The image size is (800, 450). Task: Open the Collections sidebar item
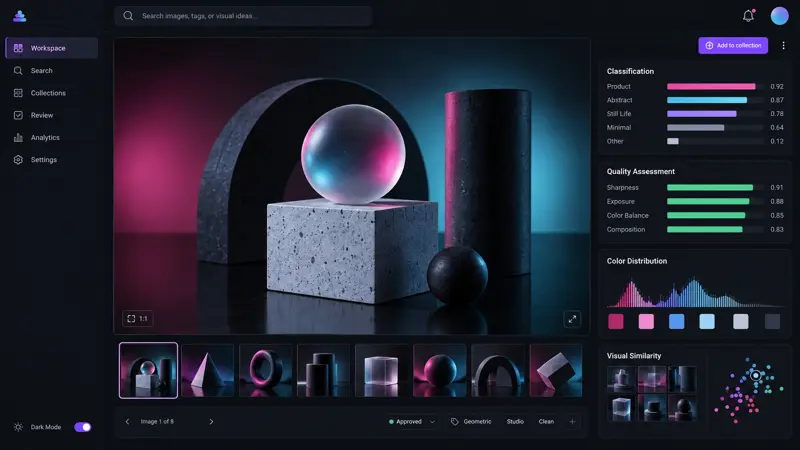point(52,93)
